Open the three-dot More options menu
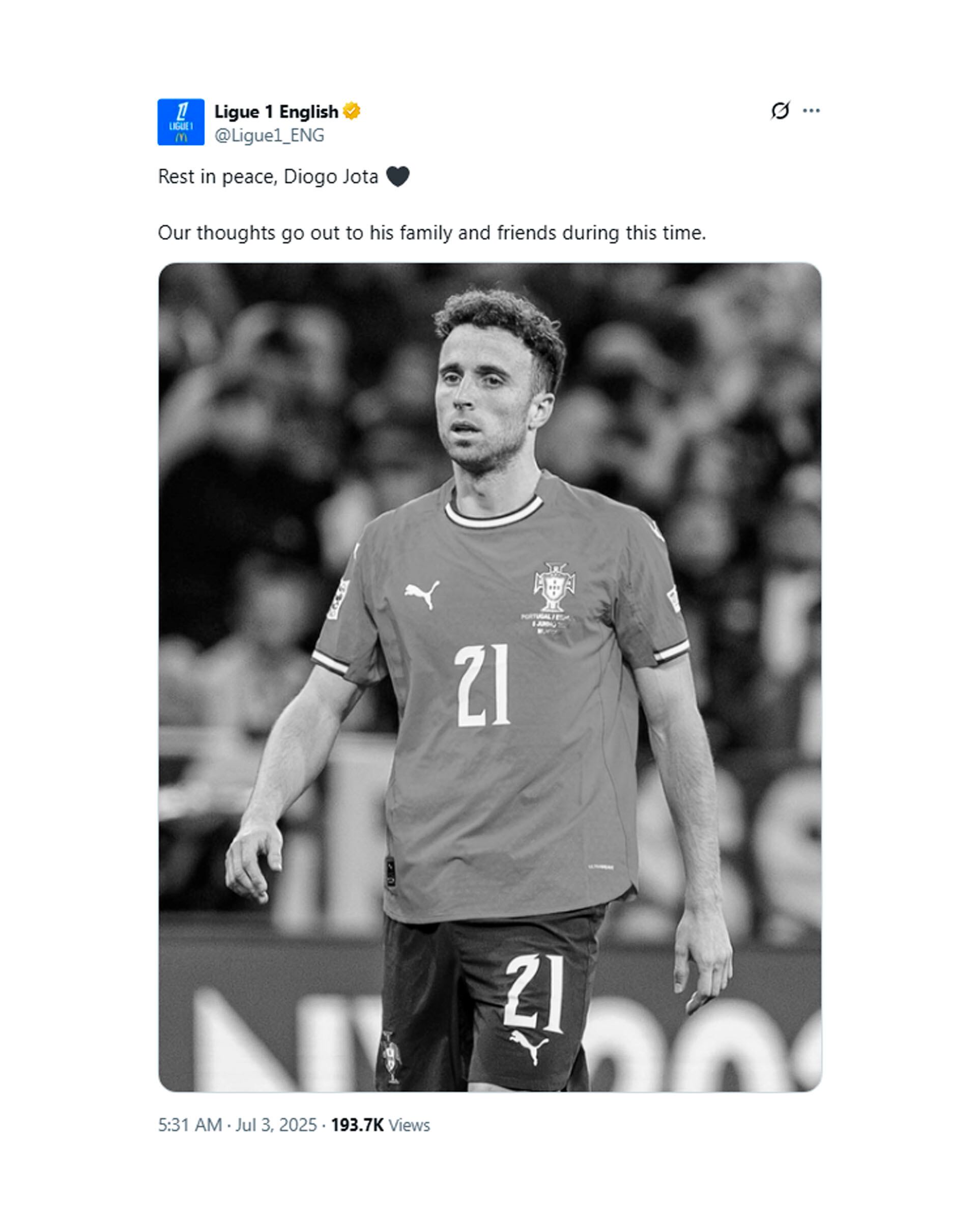The image size is (977, 1232). point(811,110)
